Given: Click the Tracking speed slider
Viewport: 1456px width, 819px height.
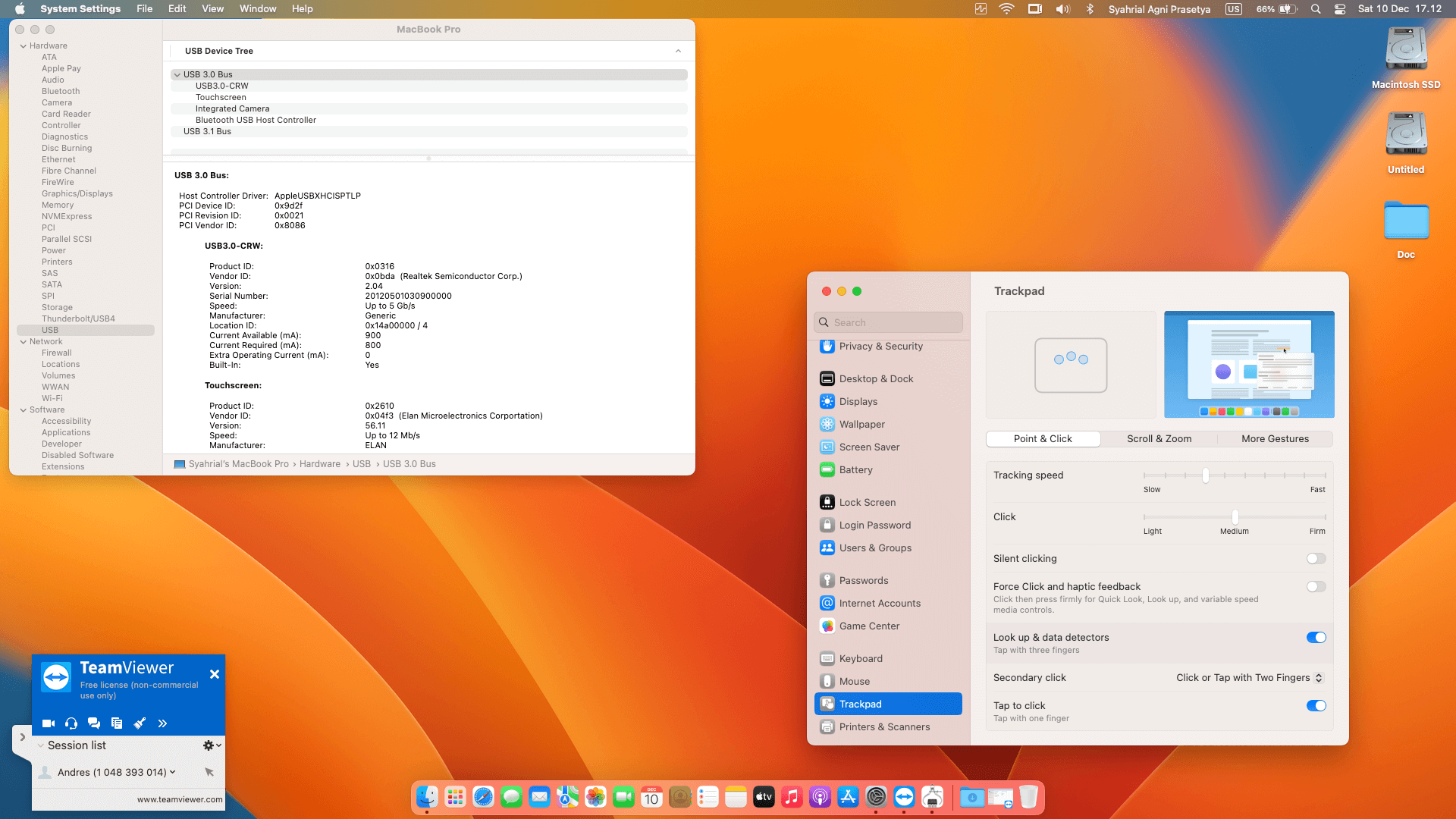Looking at the screenshot, I should pyautogui.click(x=1205, y=475).
